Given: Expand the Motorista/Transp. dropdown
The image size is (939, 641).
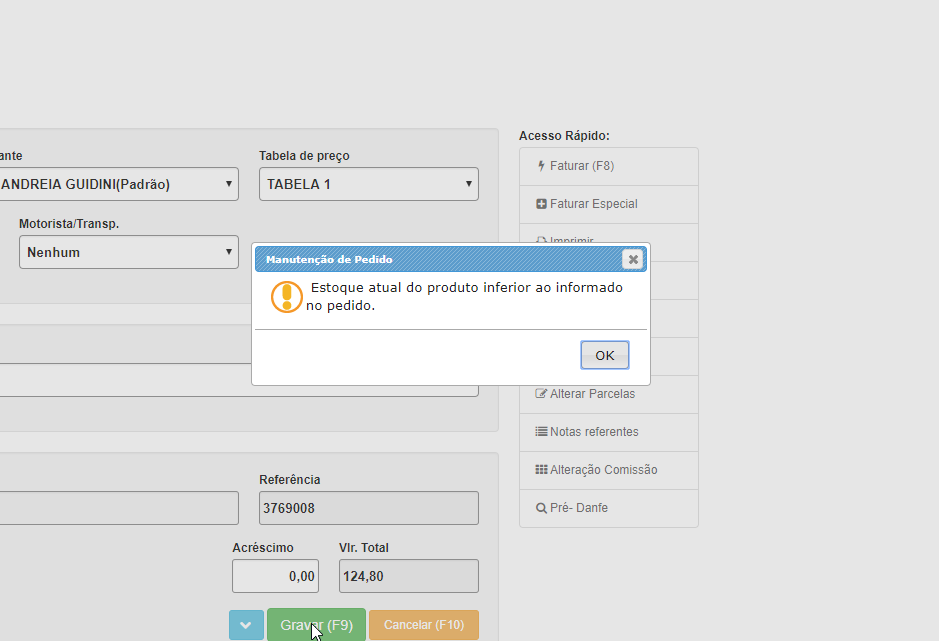Looking at the screenshot, I should [x=128, y=252].
